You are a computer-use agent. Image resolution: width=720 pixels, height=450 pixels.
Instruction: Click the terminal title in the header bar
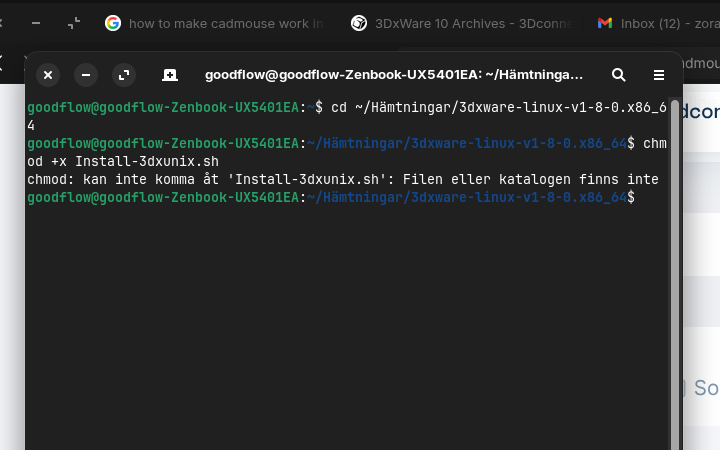pyautogui.click(x=393, y=75)
